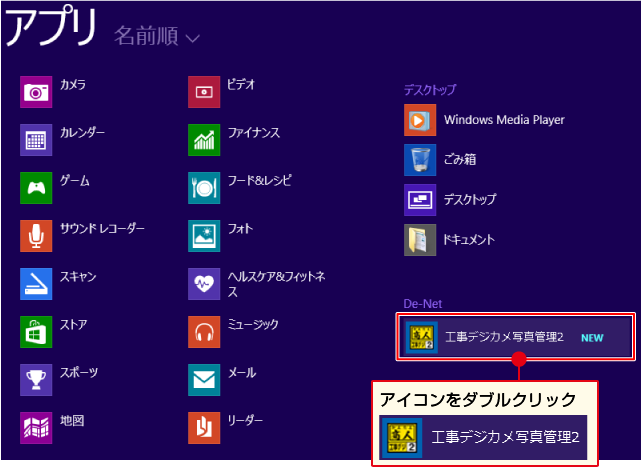Image resolution: width=641 pixels, height=467 pixels.
Task: Click the ミュージック text label
Action: (253, 325)
